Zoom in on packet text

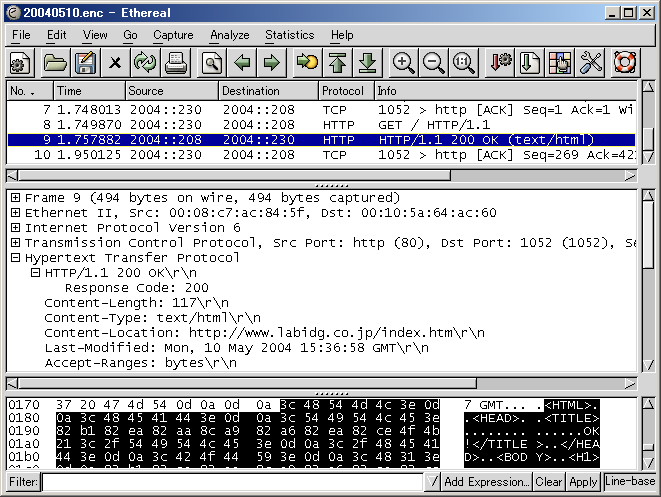[x=404, y=63]
